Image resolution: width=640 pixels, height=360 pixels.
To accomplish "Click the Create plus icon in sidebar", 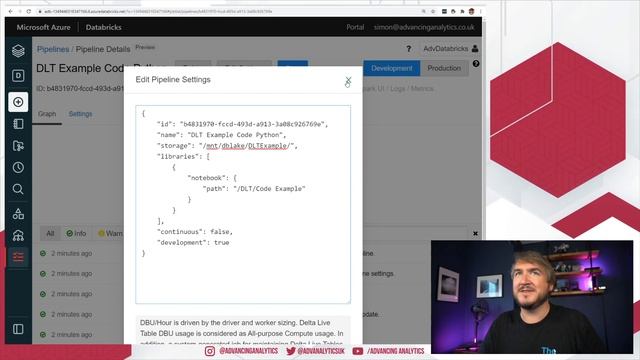I will [x=18, y=102].
